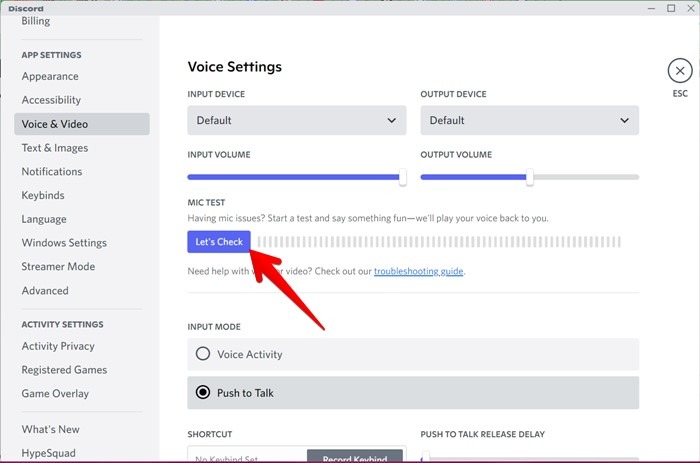Open Keybinds settings
700x463 pixels.
pyautogui.click(x=43, y=195)
